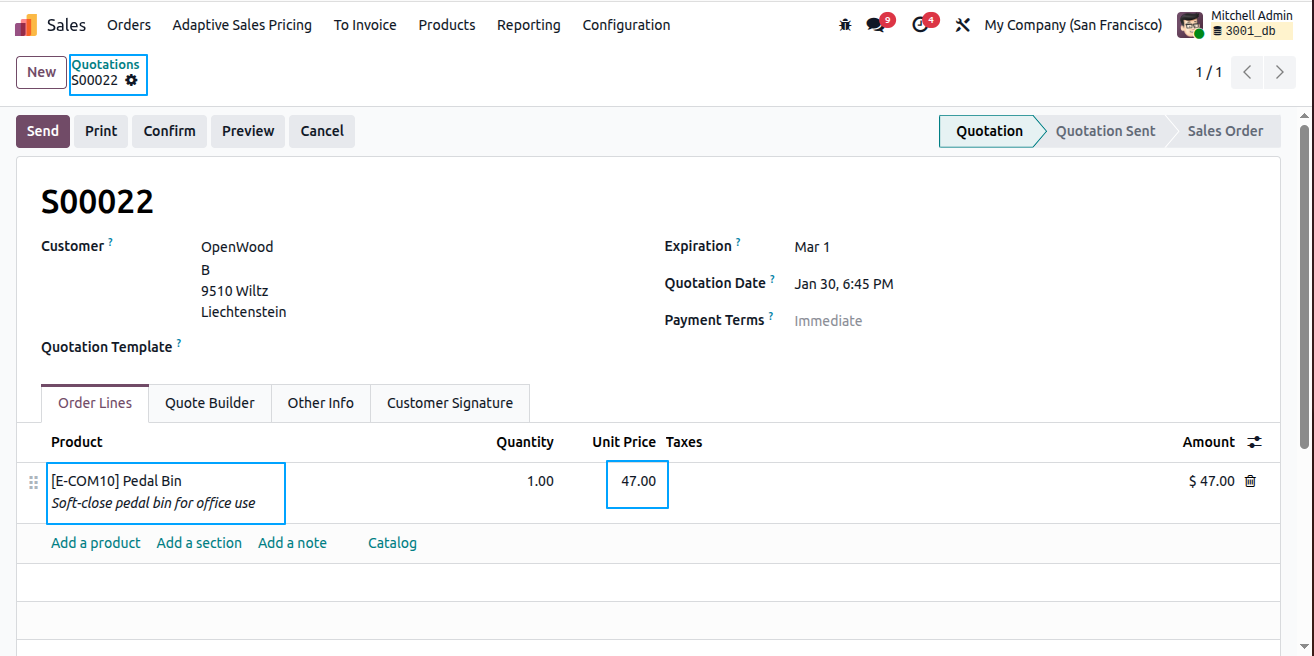Click the wrench tools icon
This screenshot has width=1314, height=656.
[963, 25]
